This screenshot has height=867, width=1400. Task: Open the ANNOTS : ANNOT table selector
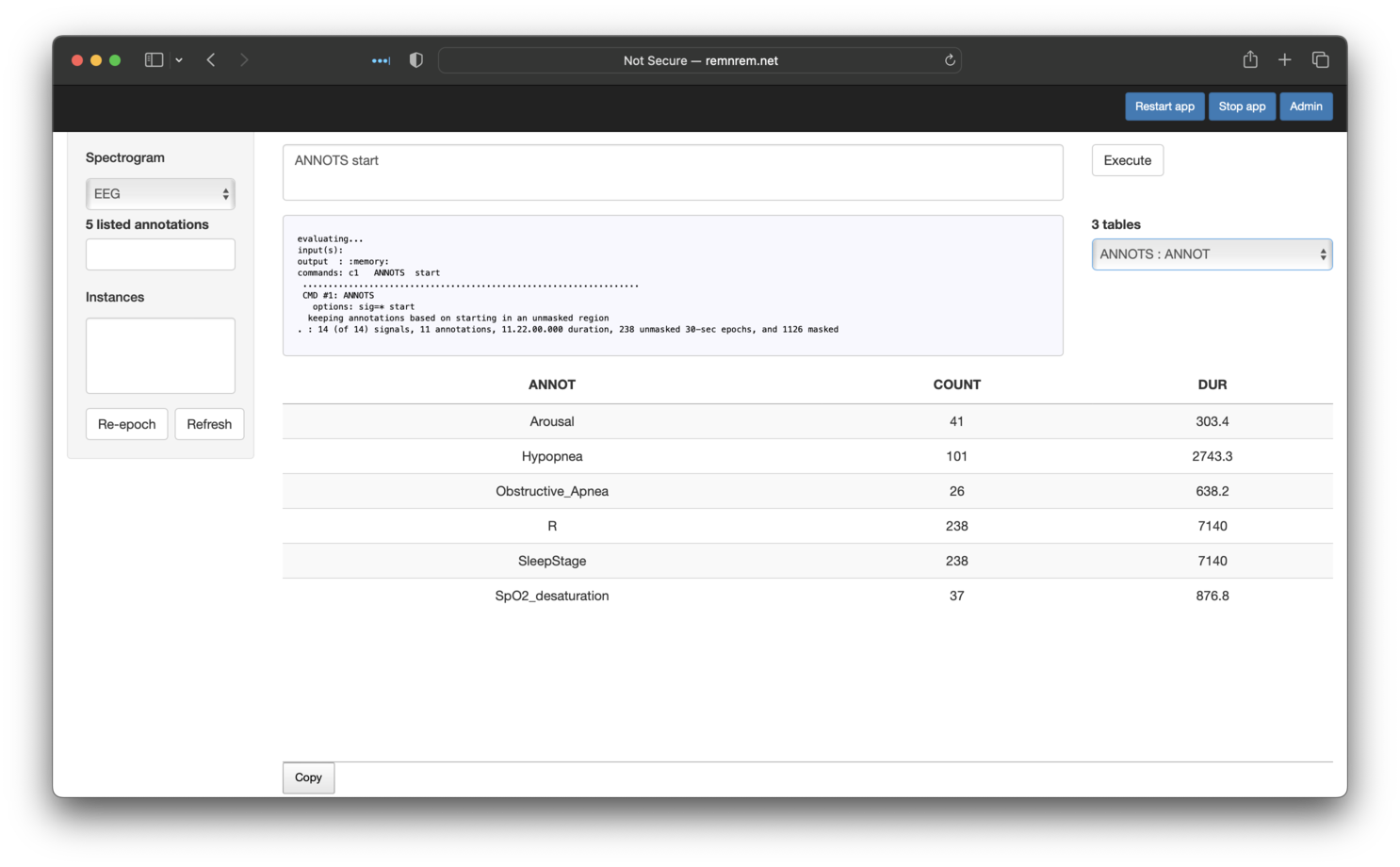pos(1211,254)
